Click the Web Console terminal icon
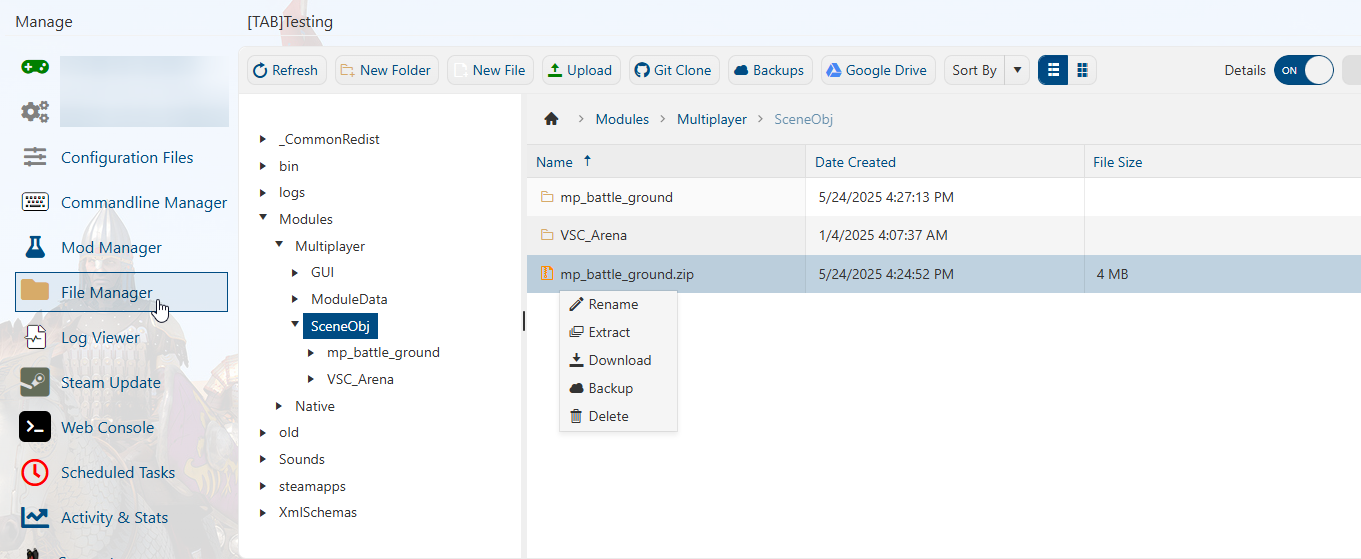1361x559 pixels. [35, 427]
